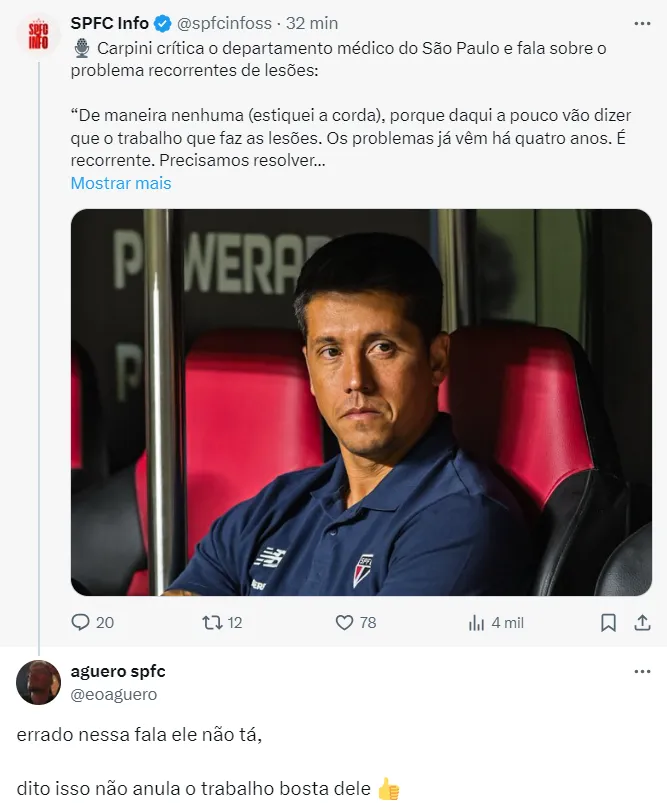Open the SPFC Info display name link
Image resolution: width=667 pixels, height=803 pixels.
(110, 23)
